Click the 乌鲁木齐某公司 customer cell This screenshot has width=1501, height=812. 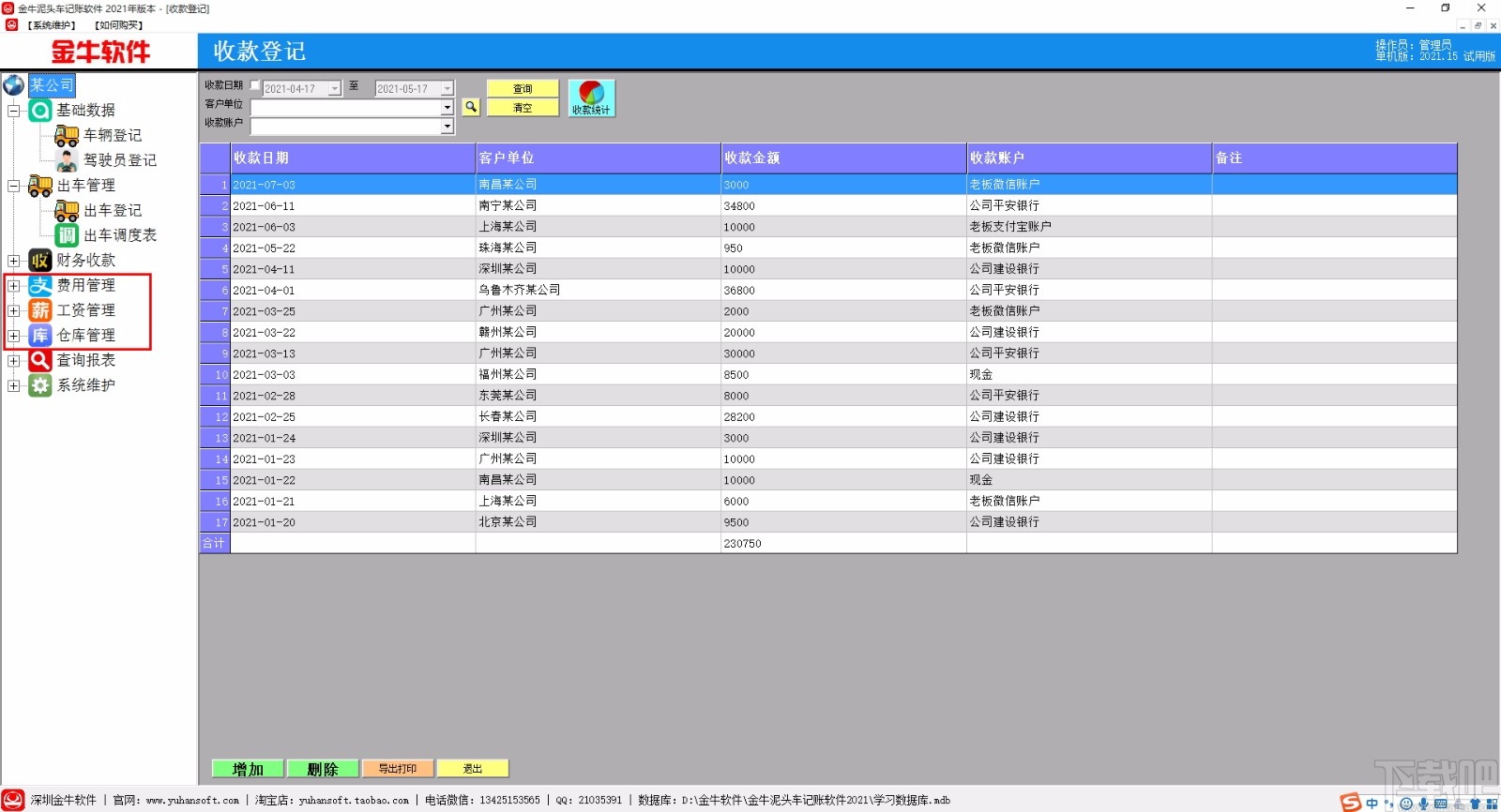pos(599,290)
